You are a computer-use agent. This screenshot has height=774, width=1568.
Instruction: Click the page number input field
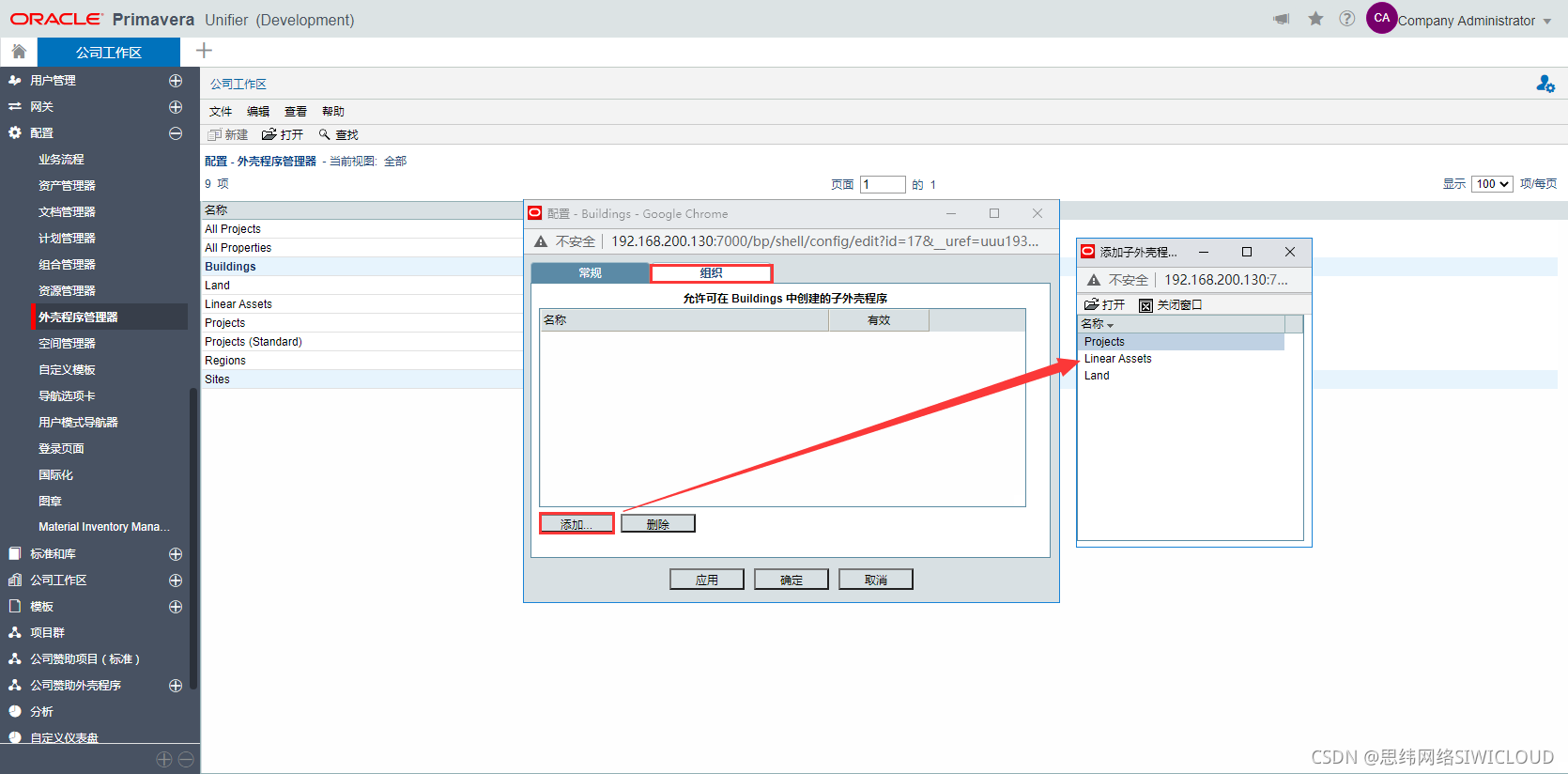point(883,185)
